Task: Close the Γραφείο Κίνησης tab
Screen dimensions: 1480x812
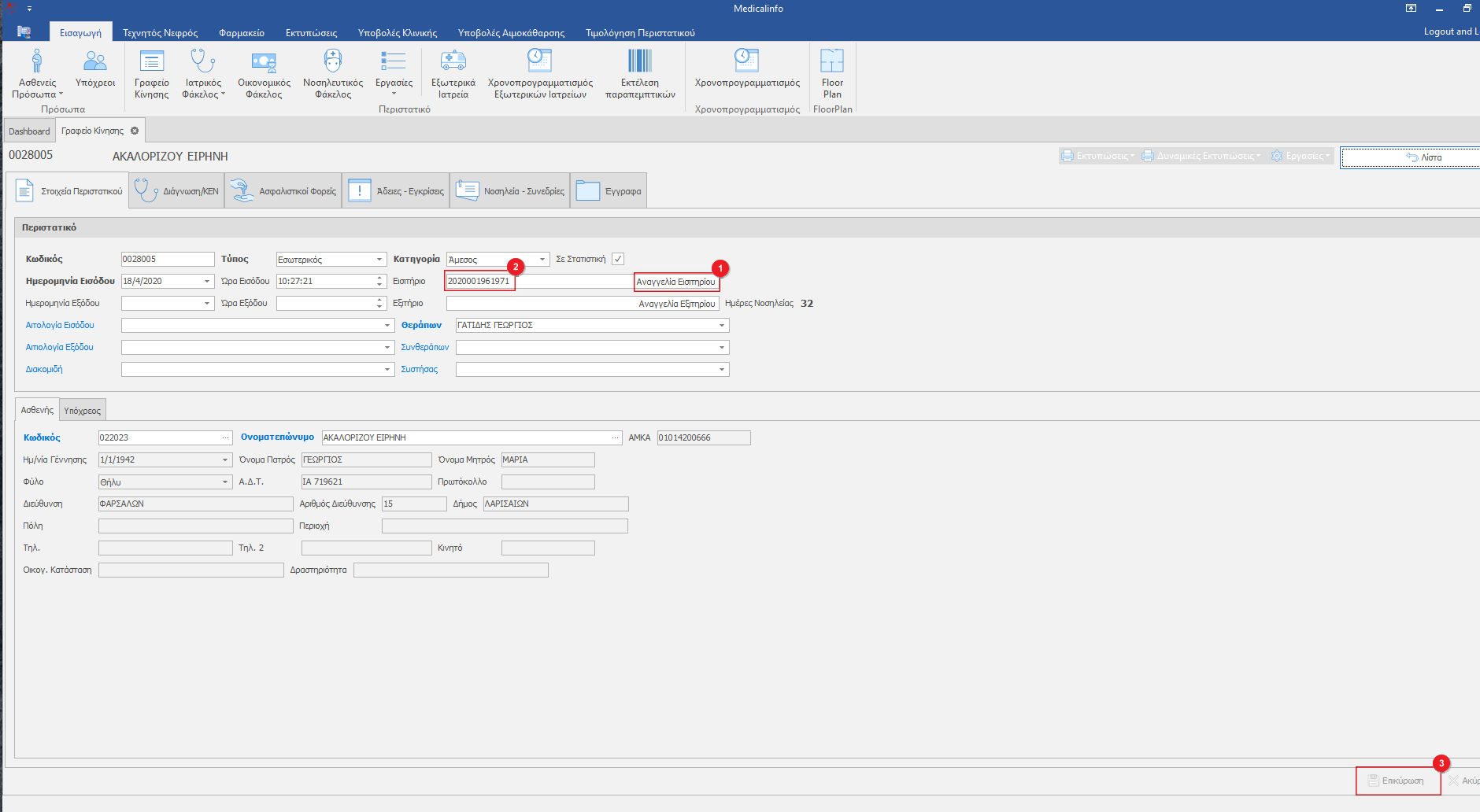Action: click(135, 131)
